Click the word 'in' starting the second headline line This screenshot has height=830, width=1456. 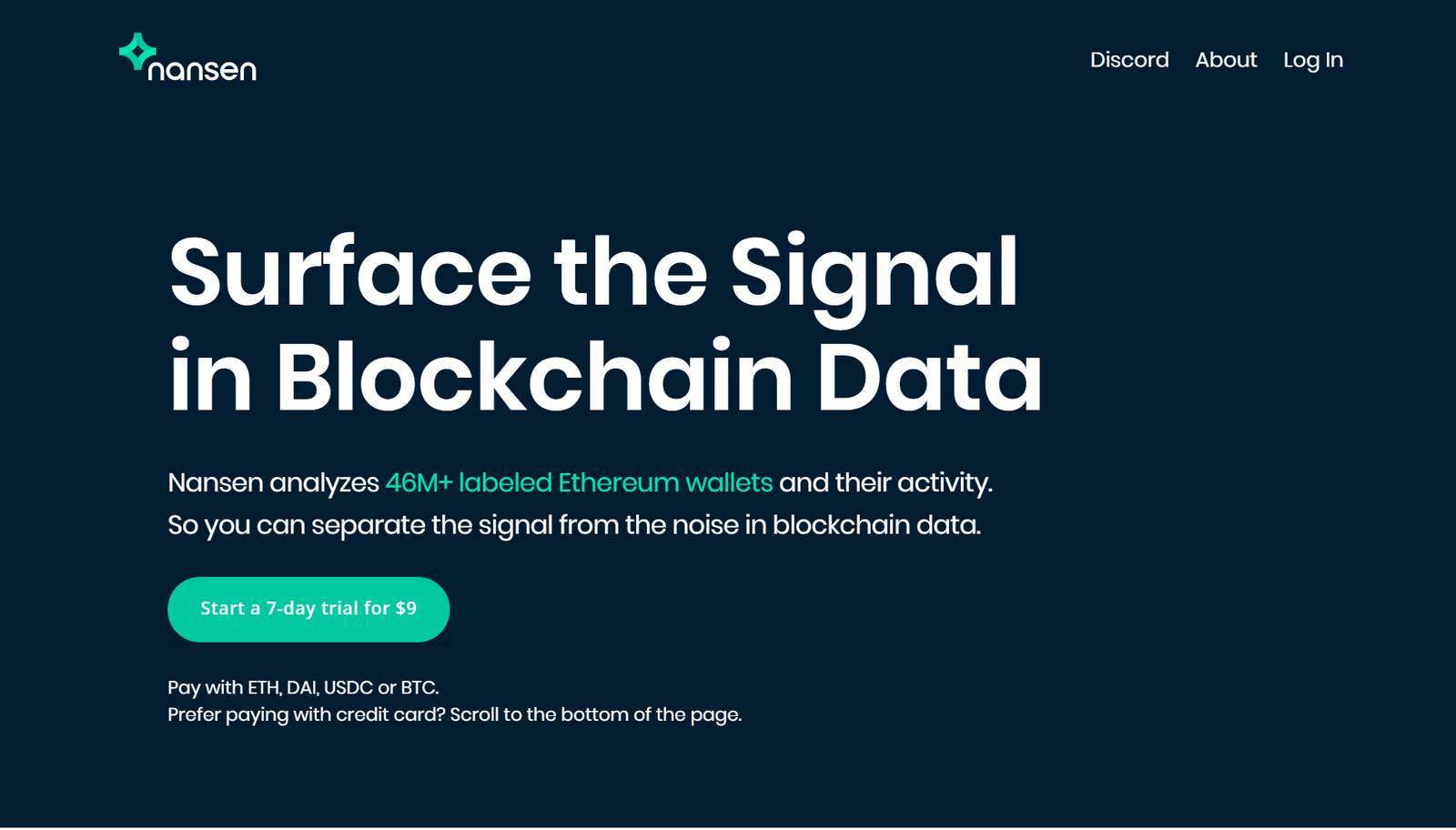coord(210,377)
